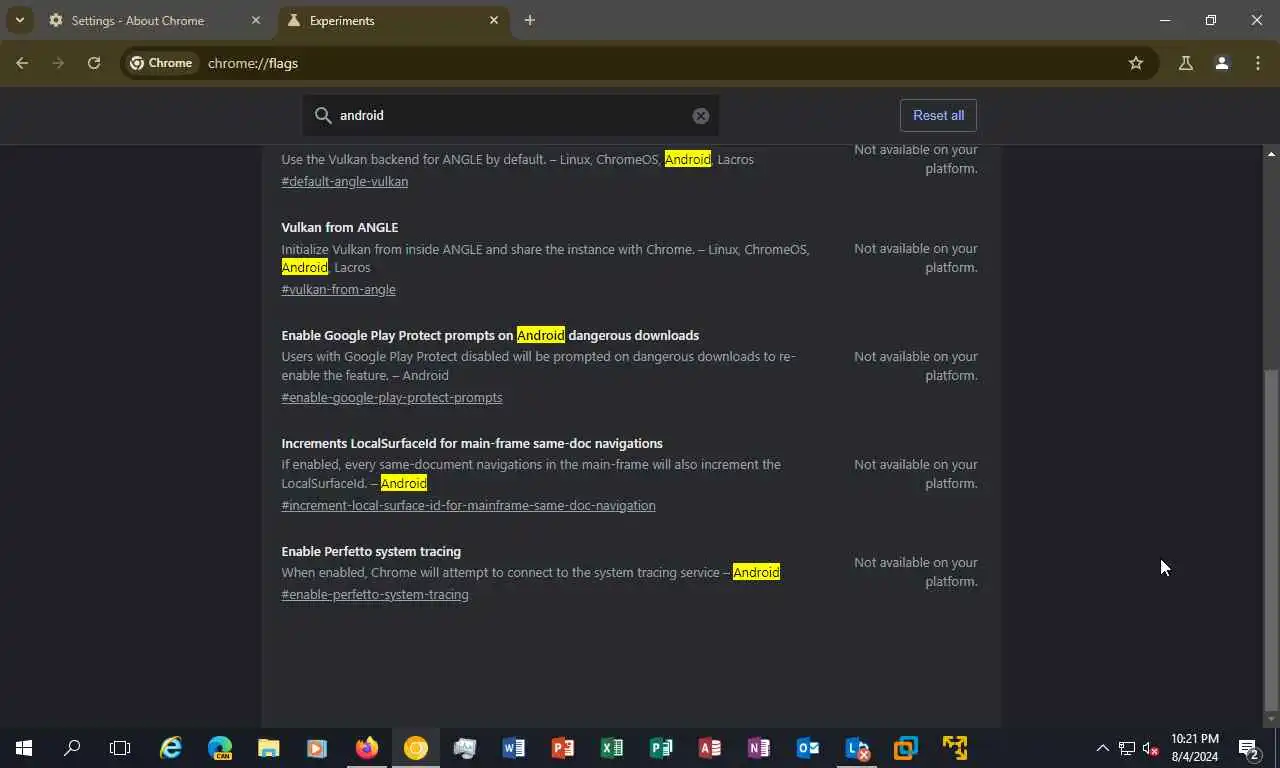Launch Word from the taskbar
This screenshot has width=1280, height=768.
tap(514, 748)
